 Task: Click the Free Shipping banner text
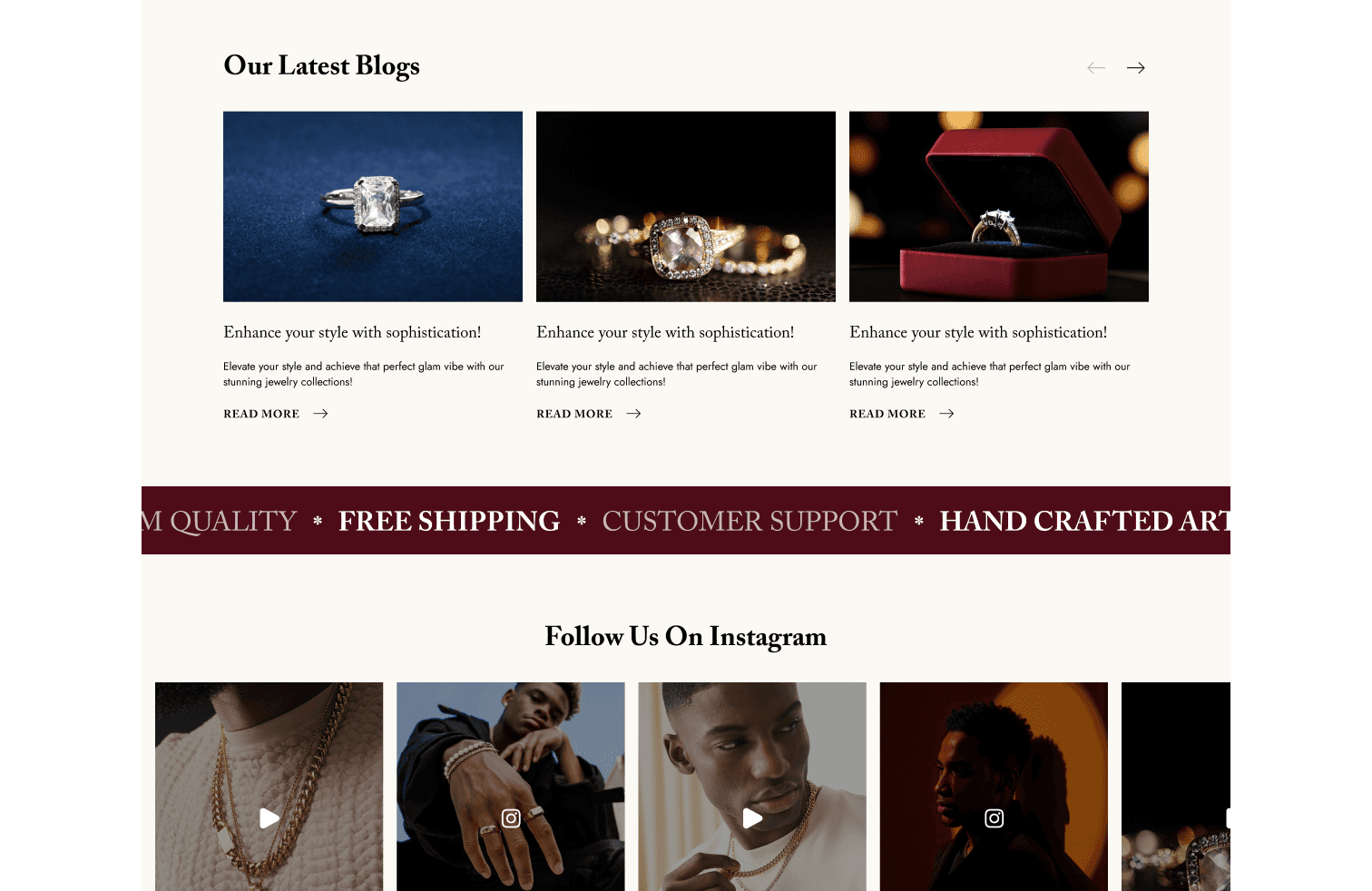(x=449, y=521)
